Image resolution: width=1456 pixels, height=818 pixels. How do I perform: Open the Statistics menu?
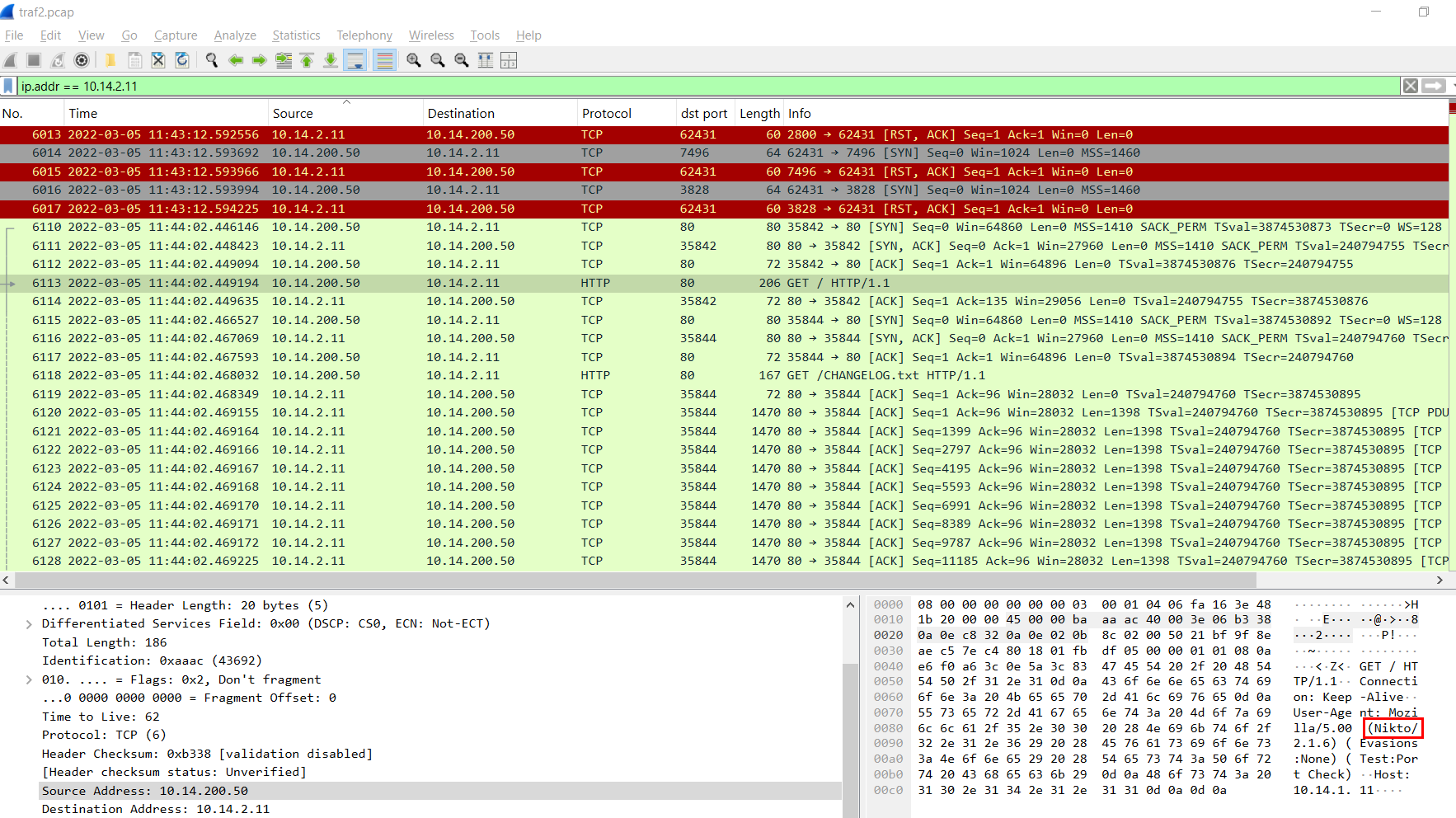[296, 35]
